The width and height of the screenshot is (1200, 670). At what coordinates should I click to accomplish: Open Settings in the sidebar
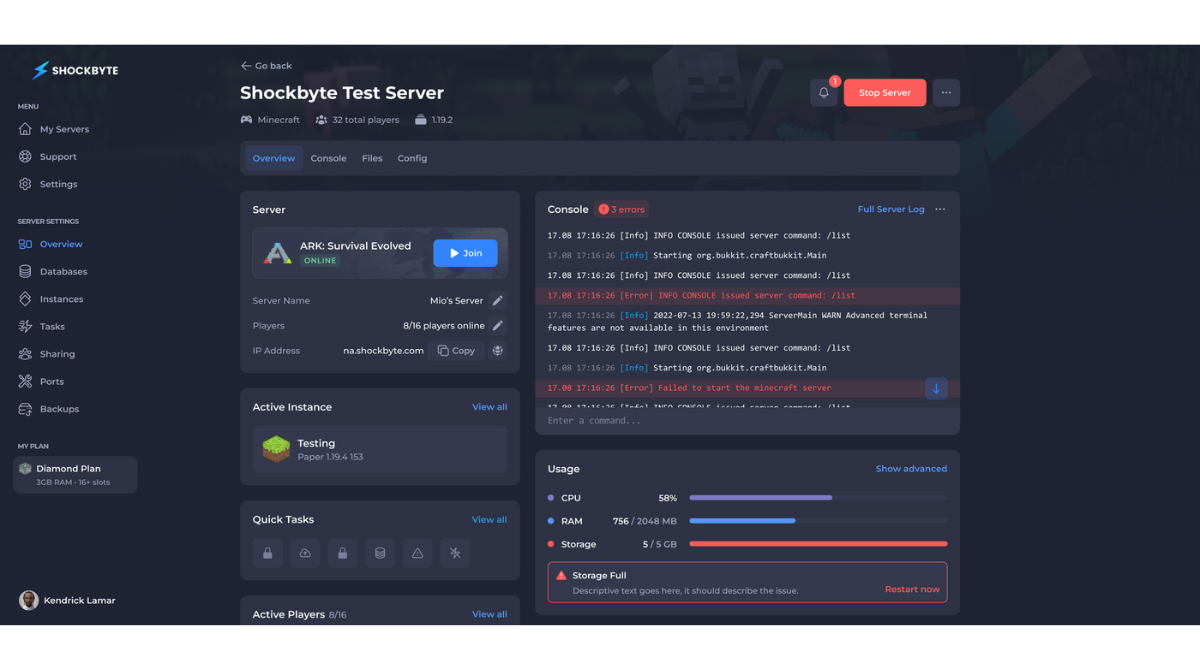click(48, 184)
